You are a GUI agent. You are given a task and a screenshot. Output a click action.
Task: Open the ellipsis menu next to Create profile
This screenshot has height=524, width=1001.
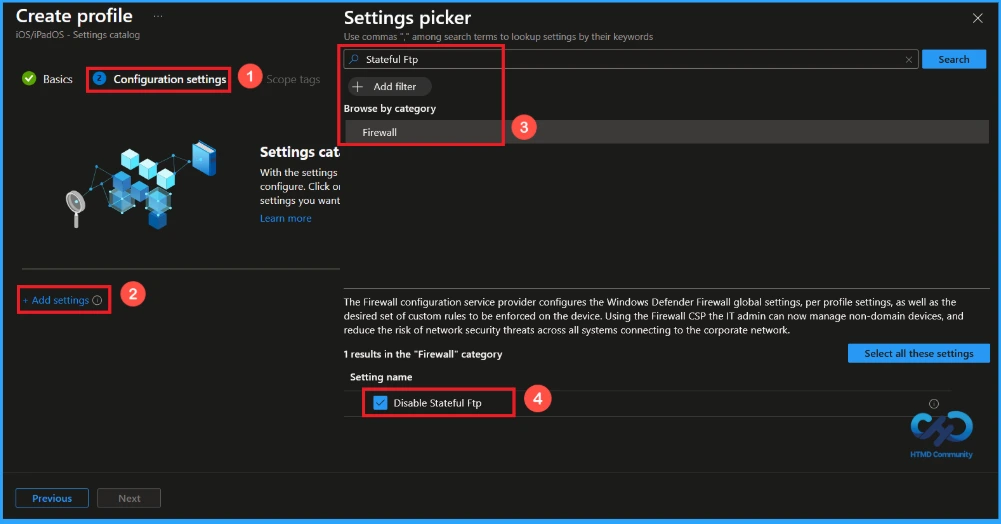[x=158, y=16]
